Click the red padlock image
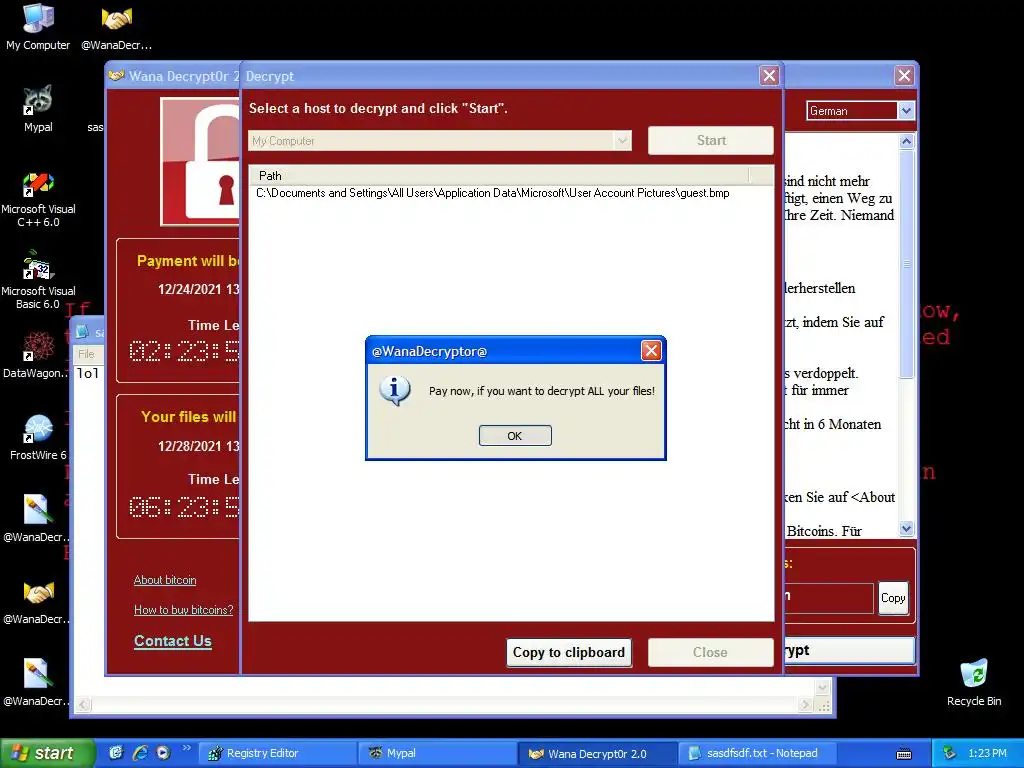Screen dimensions: 1024x768 coord(200,162)
